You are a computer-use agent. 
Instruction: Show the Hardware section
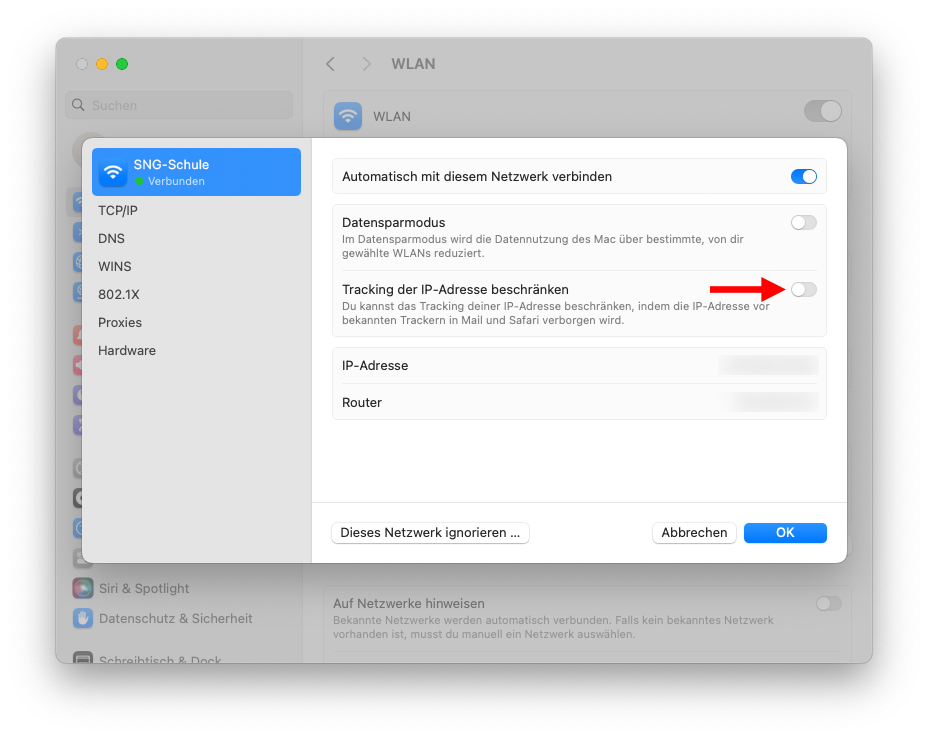coord(127,351)
